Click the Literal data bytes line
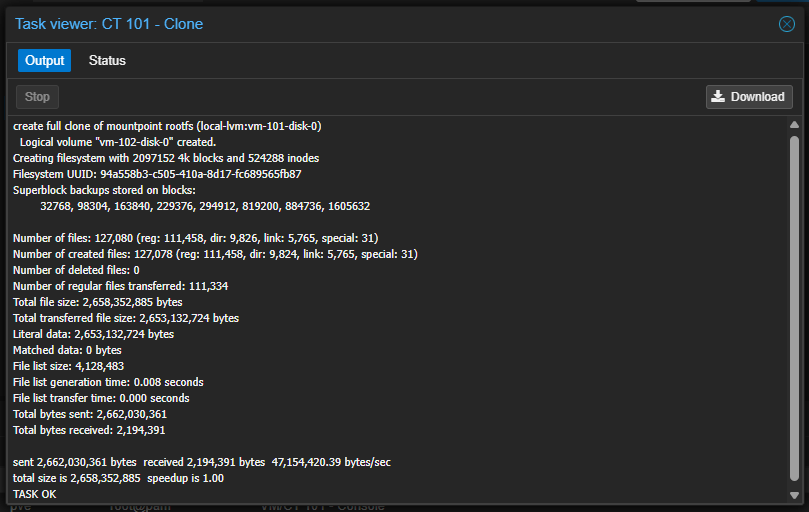809x512 pixels. point(93,334)
